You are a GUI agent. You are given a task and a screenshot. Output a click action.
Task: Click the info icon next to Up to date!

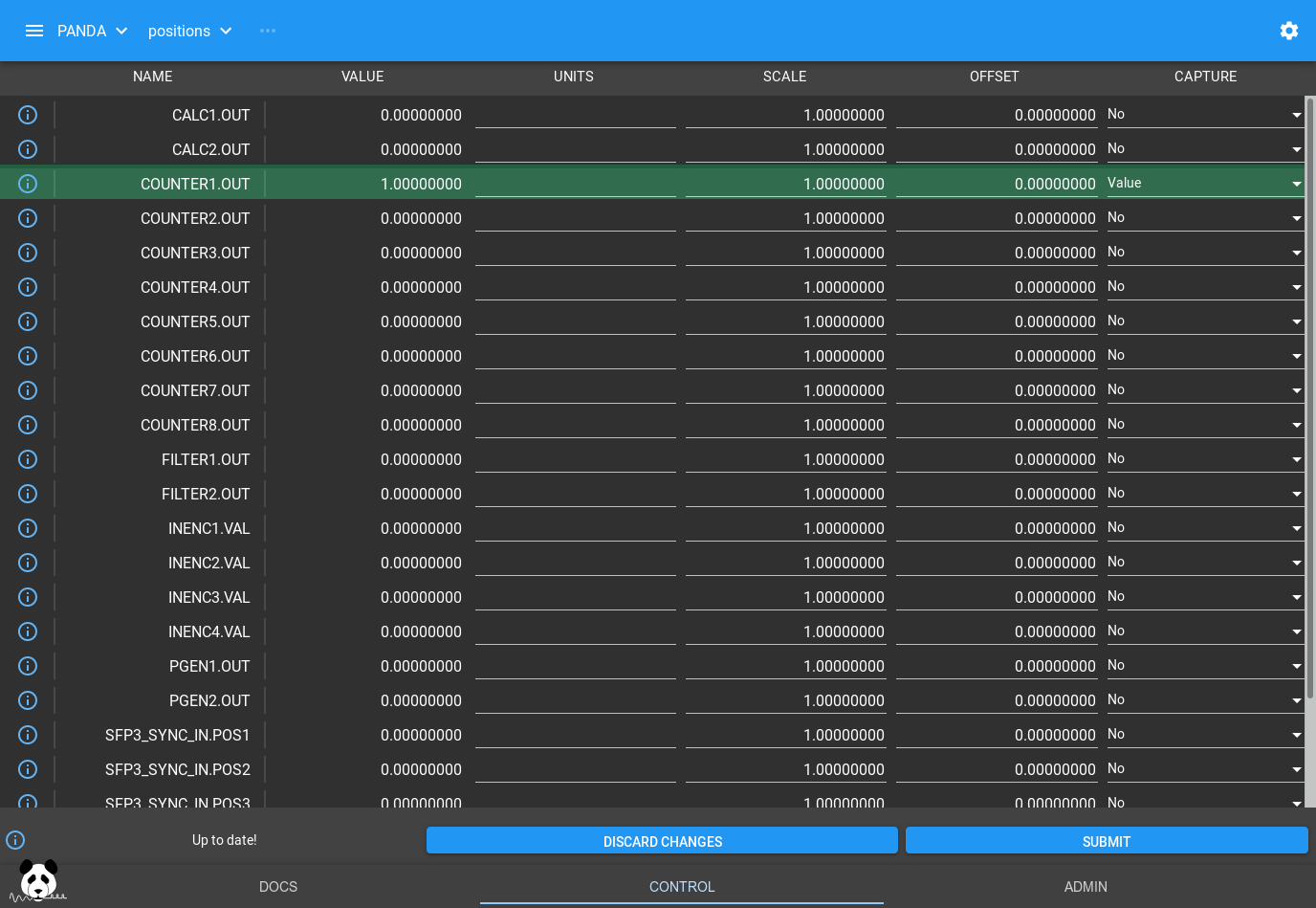pyautogui.click(x=15, y=840)
